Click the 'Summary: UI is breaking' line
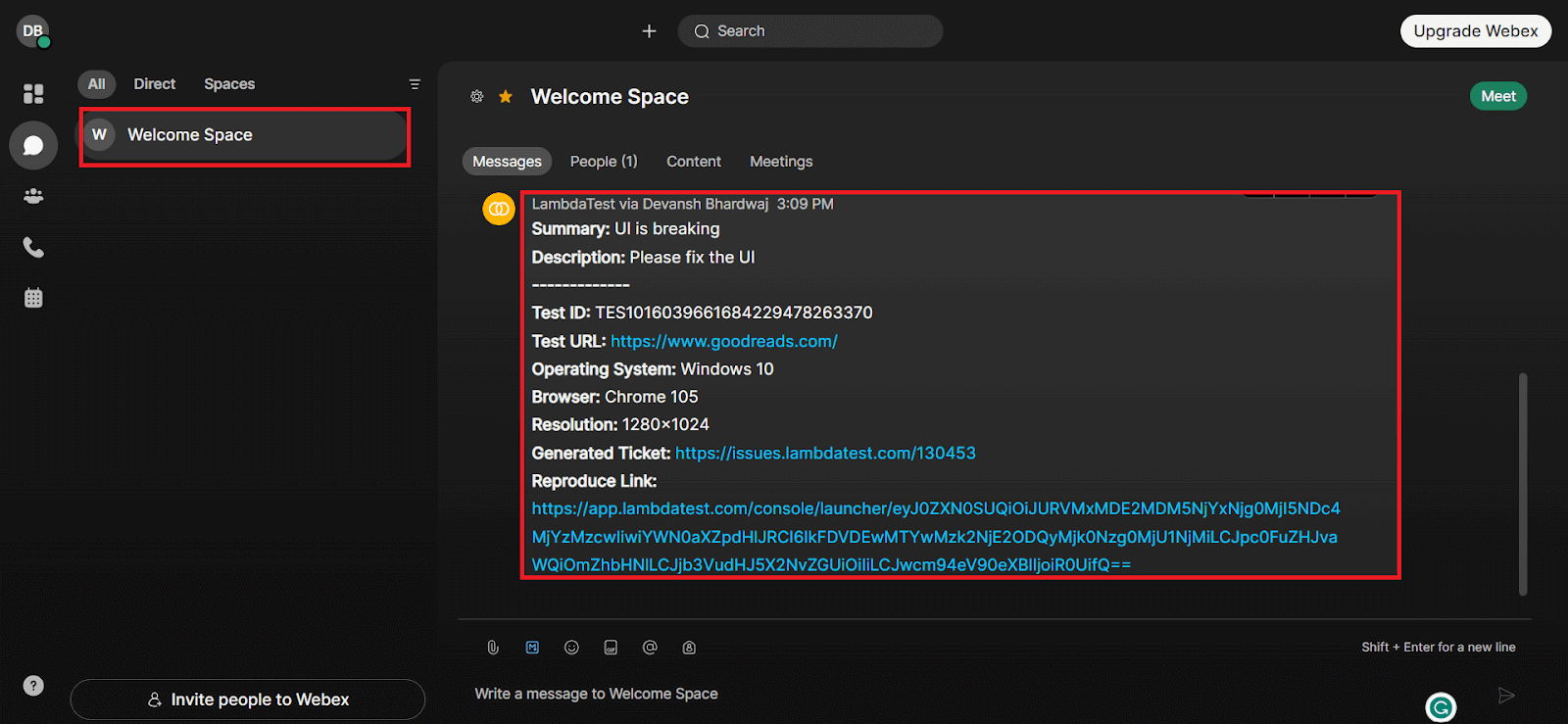The height and width of the screenshot is (724, 1568). tap(625, 228)
